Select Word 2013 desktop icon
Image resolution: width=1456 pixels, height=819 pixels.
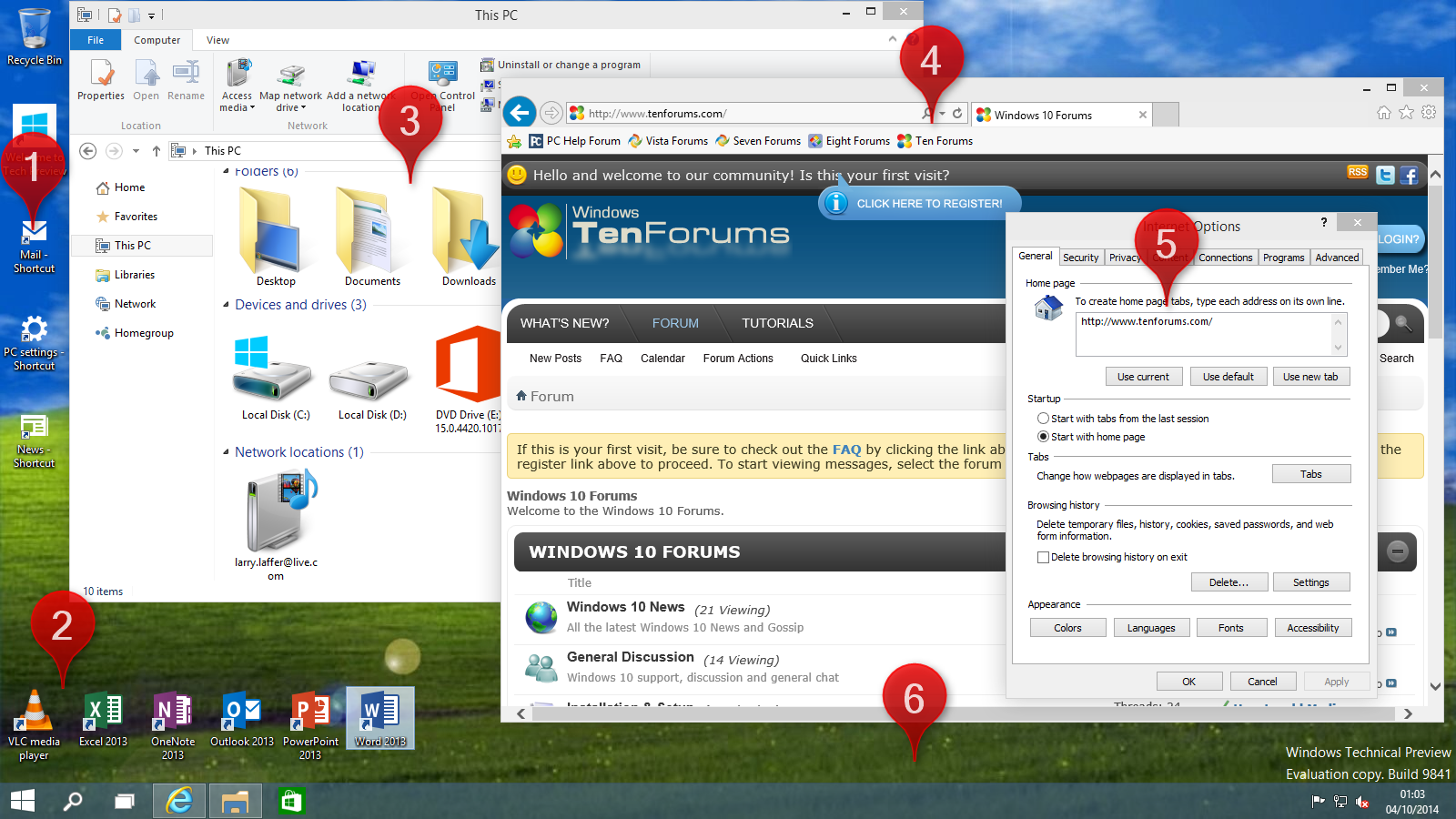380,719
